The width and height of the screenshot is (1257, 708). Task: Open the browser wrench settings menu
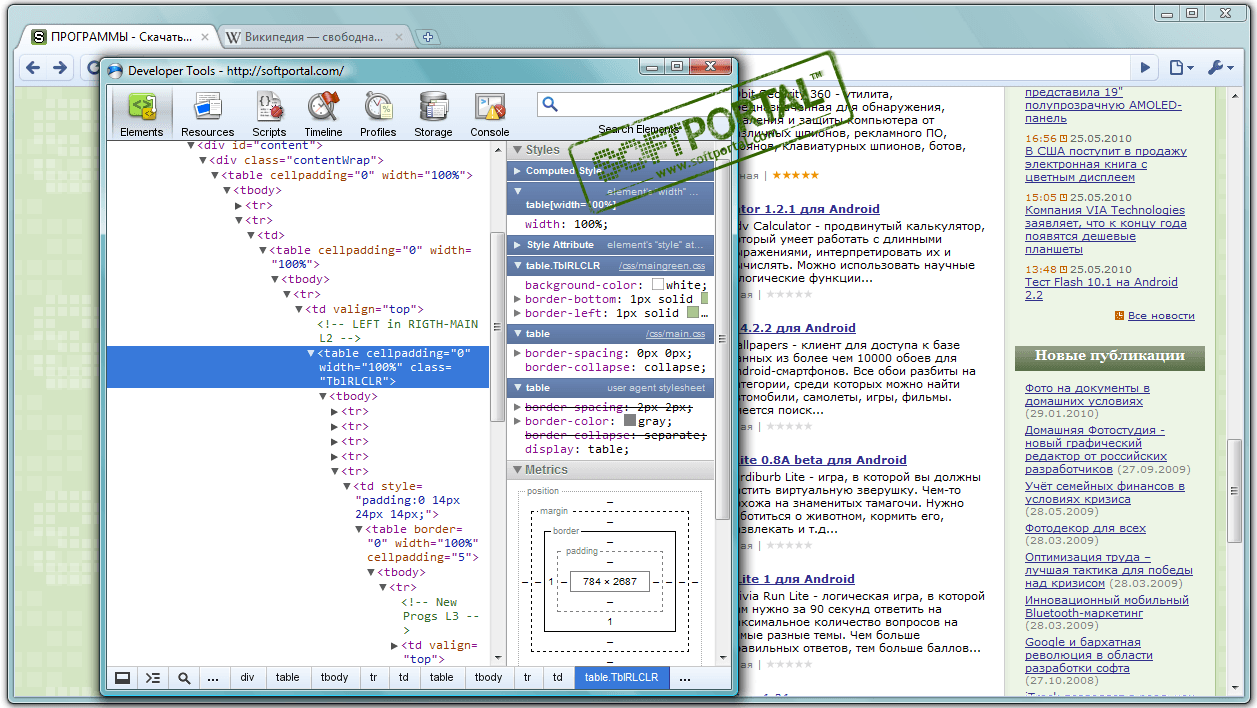point(1221,68)
